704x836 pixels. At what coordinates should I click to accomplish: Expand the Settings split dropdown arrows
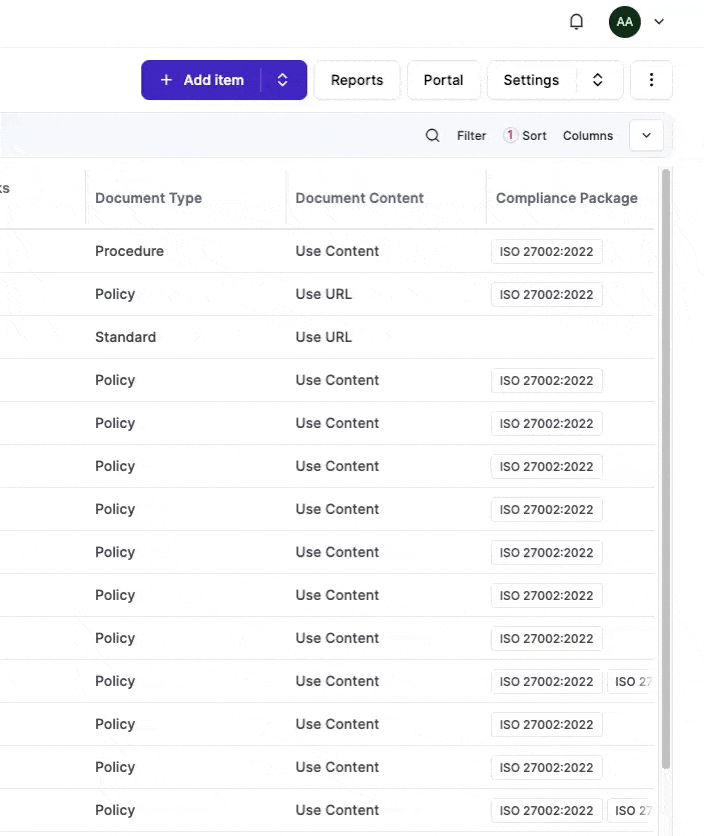tap(598, 80)
